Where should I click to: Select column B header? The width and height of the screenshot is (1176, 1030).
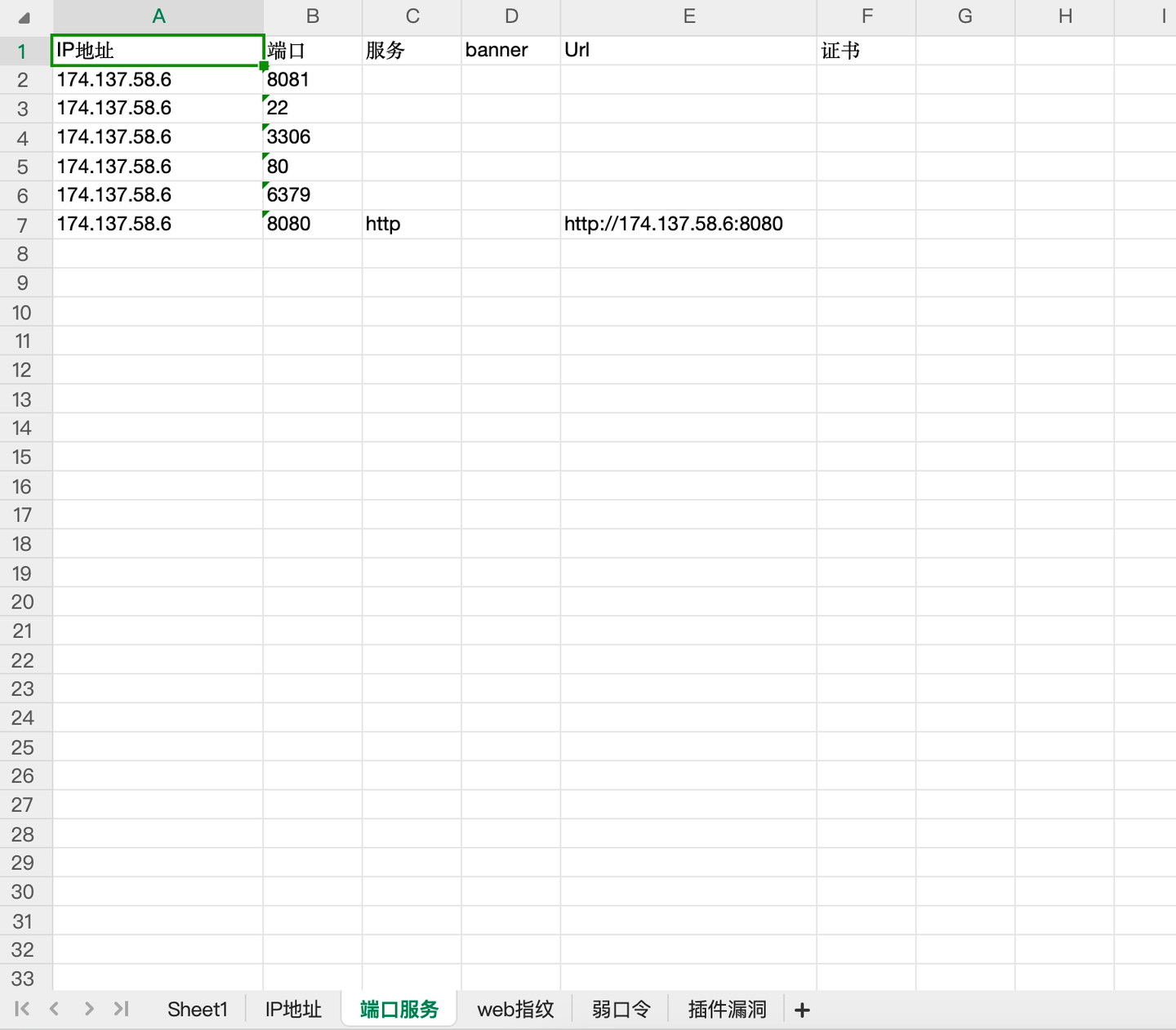pos(313,17)
